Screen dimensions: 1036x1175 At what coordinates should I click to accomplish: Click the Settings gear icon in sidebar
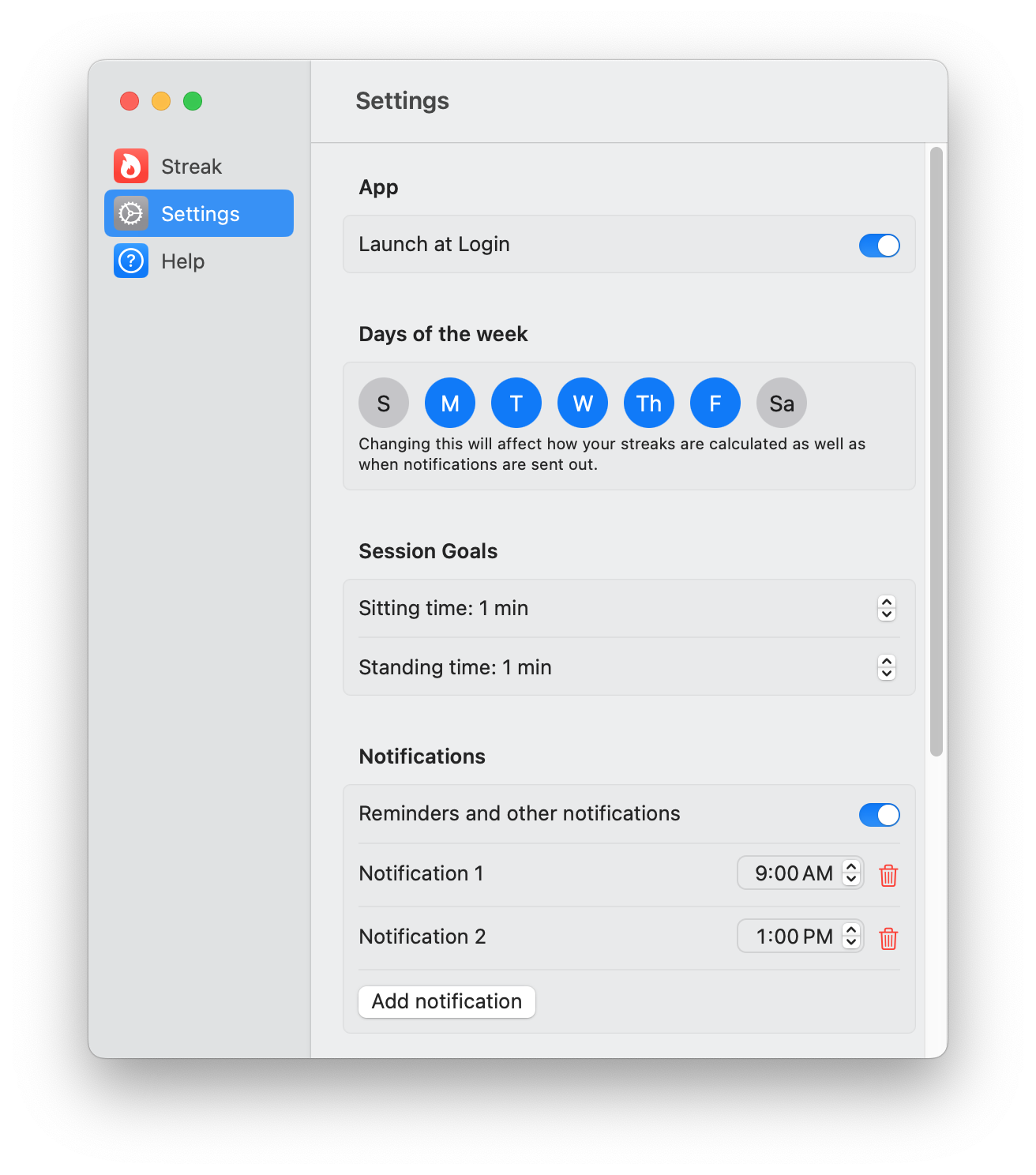[x=130, y=213]
